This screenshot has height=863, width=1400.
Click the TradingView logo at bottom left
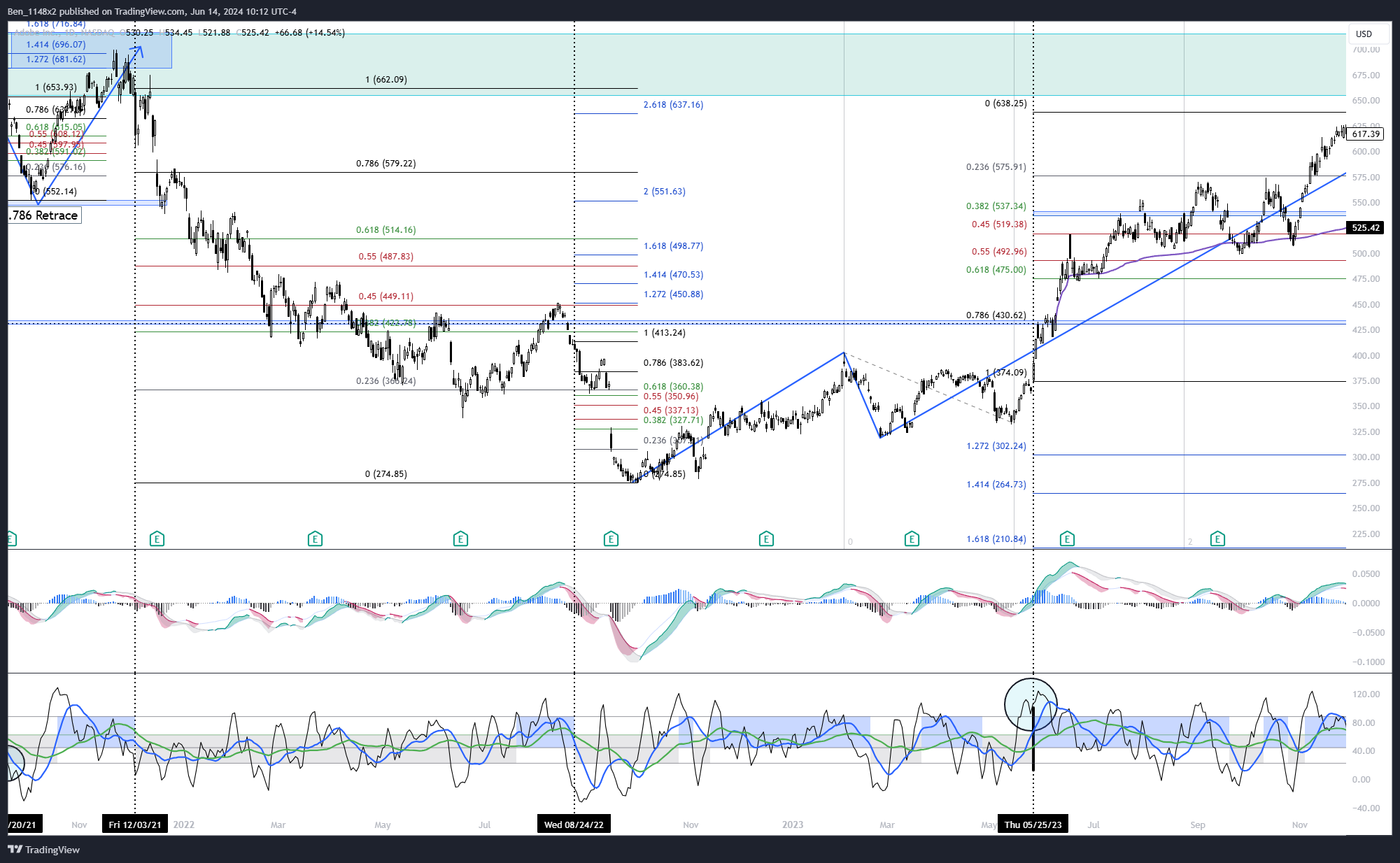point(44,850)
